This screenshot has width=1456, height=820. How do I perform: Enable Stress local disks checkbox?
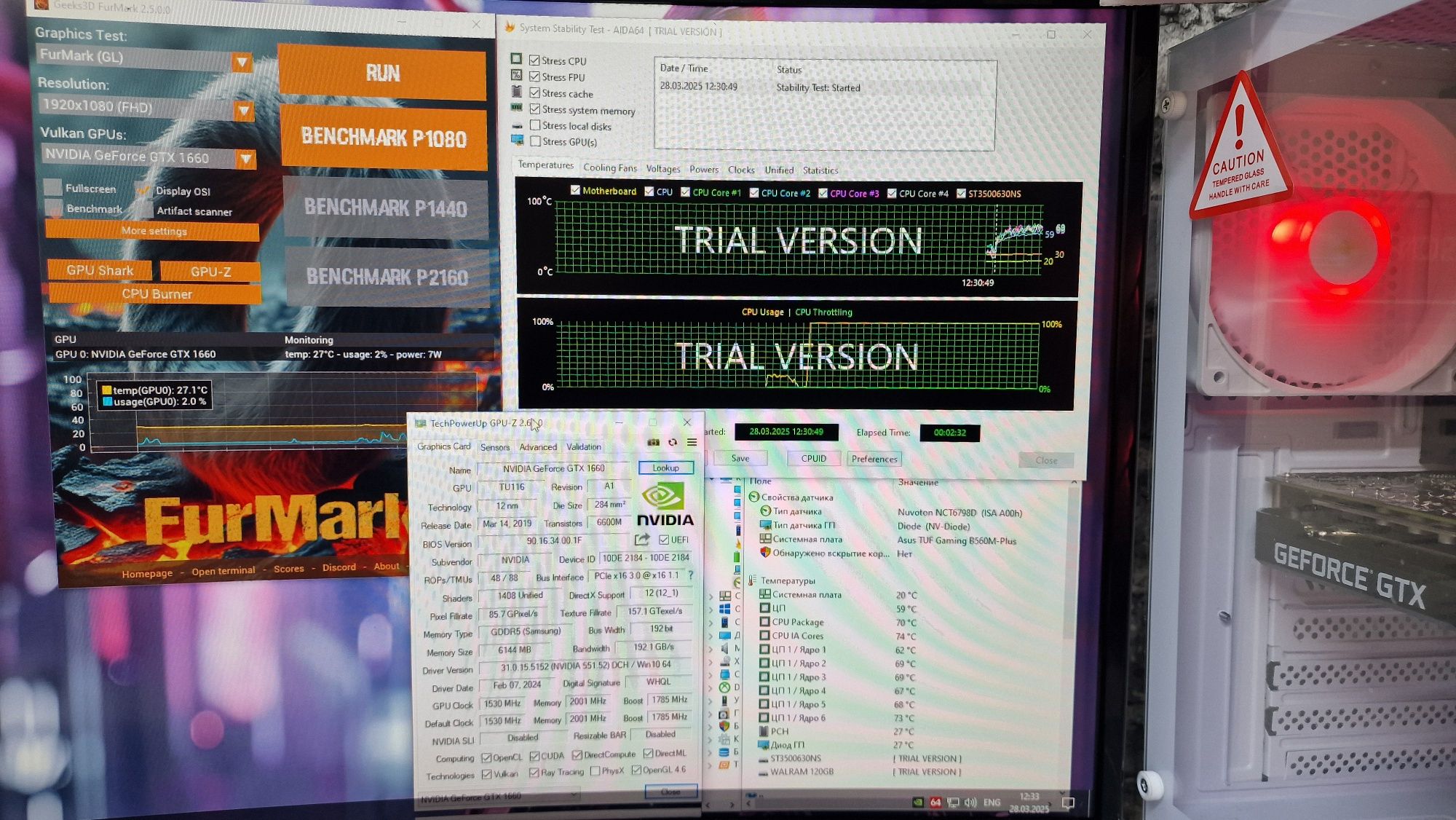534,125
